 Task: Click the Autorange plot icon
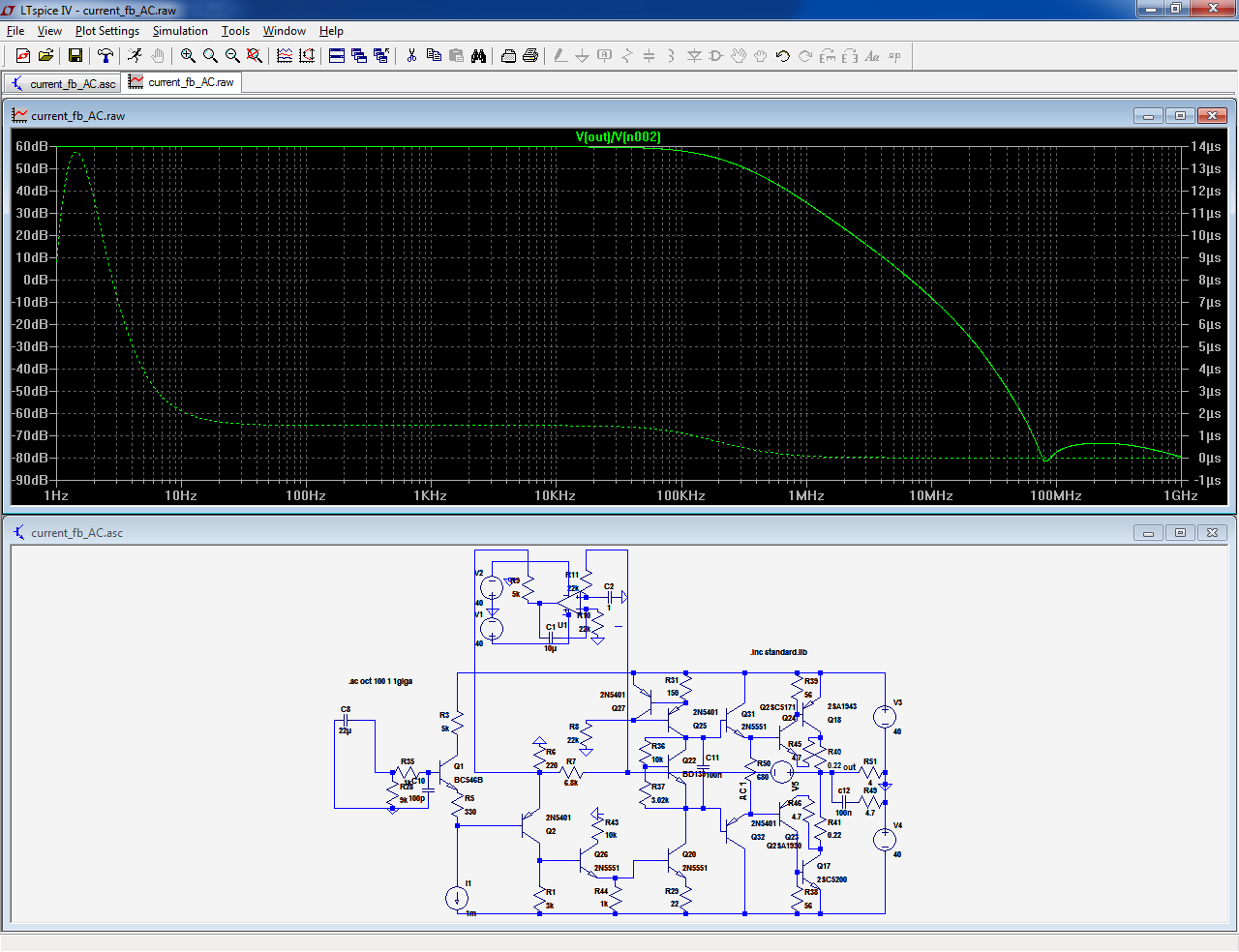tap(307, 56)
